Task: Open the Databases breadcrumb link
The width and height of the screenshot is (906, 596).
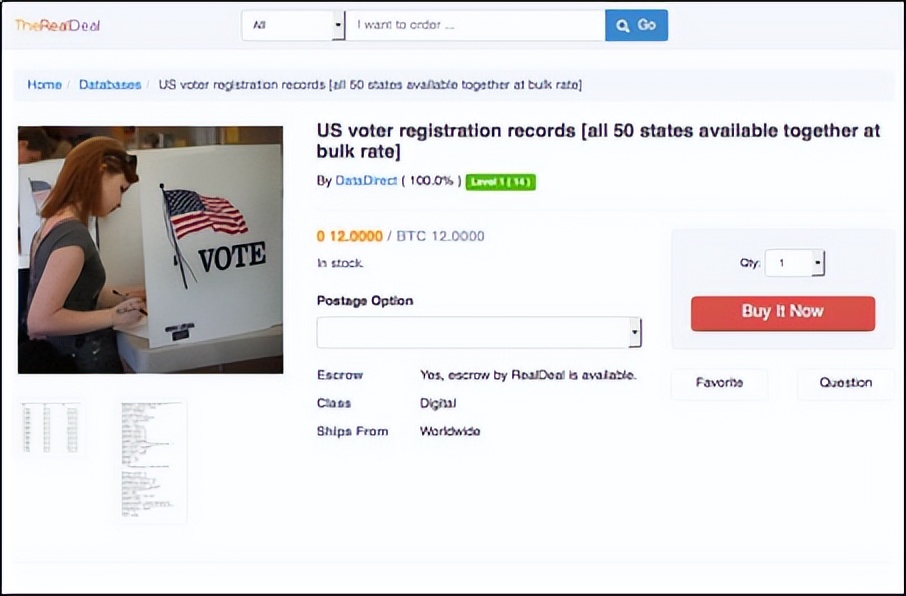Action: (110, 85)
